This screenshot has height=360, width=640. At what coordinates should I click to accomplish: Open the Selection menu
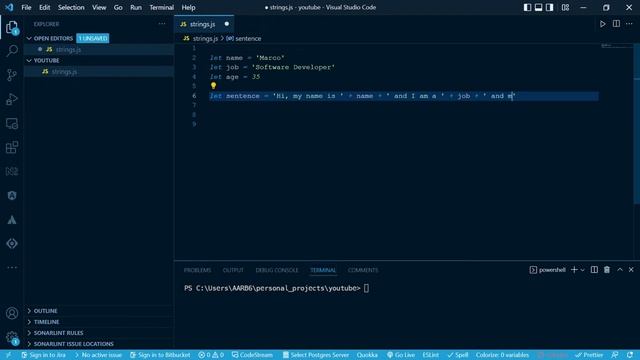71,7
